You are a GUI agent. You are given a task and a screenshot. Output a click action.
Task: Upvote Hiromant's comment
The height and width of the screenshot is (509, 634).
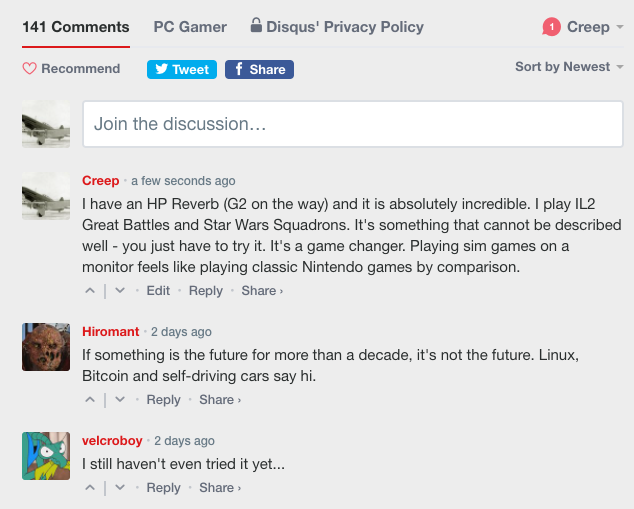click(x=90, y=400)
